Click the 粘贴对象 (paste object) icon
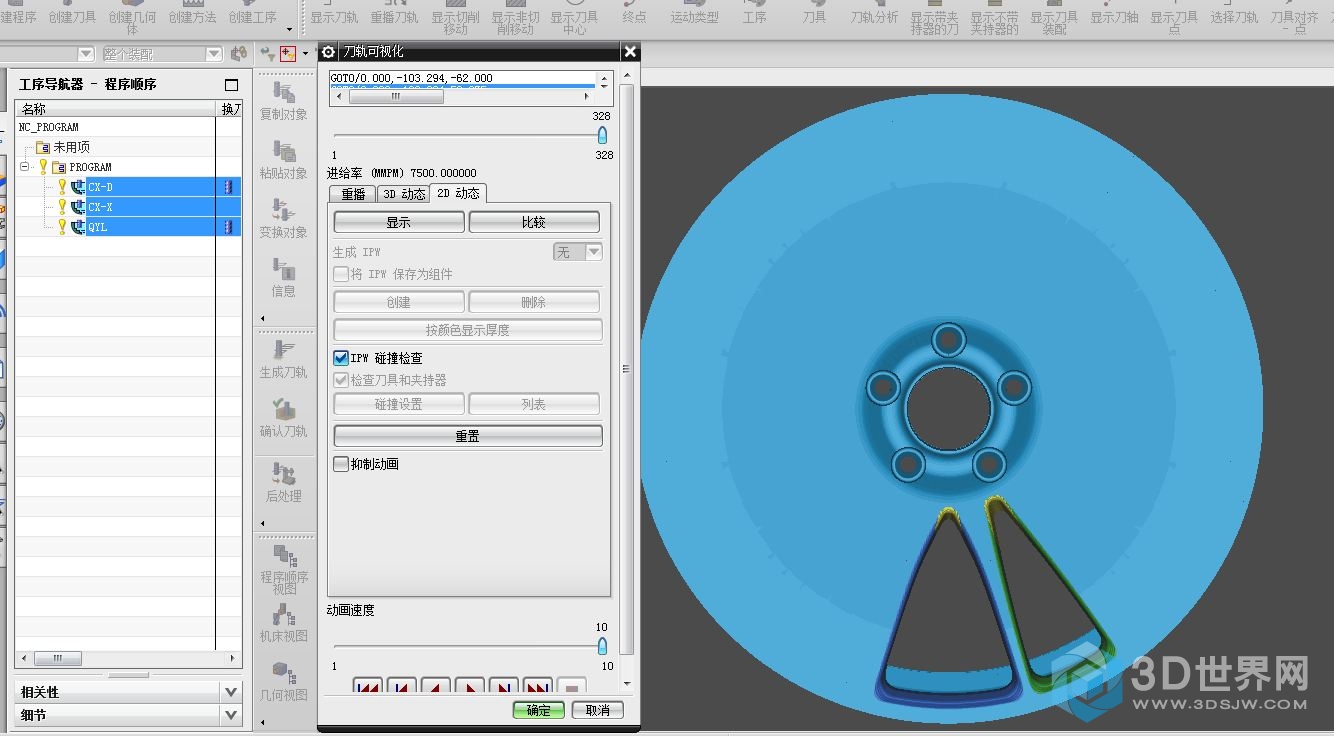The height and width of the screenshot is (736, 1334). coord(284,151)
